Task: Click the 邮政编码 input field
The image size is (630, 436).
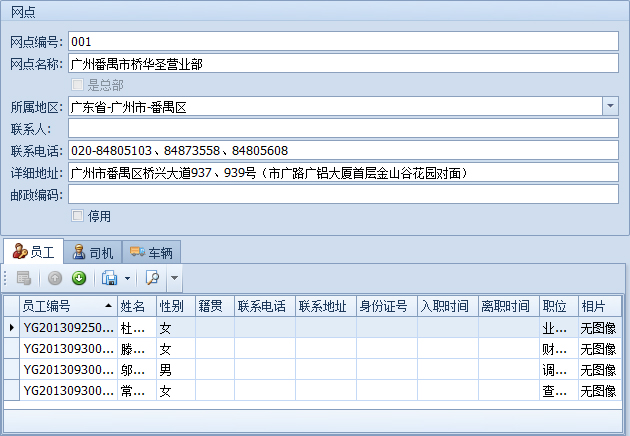Action: pyautogui.click(x=343, y=194)
